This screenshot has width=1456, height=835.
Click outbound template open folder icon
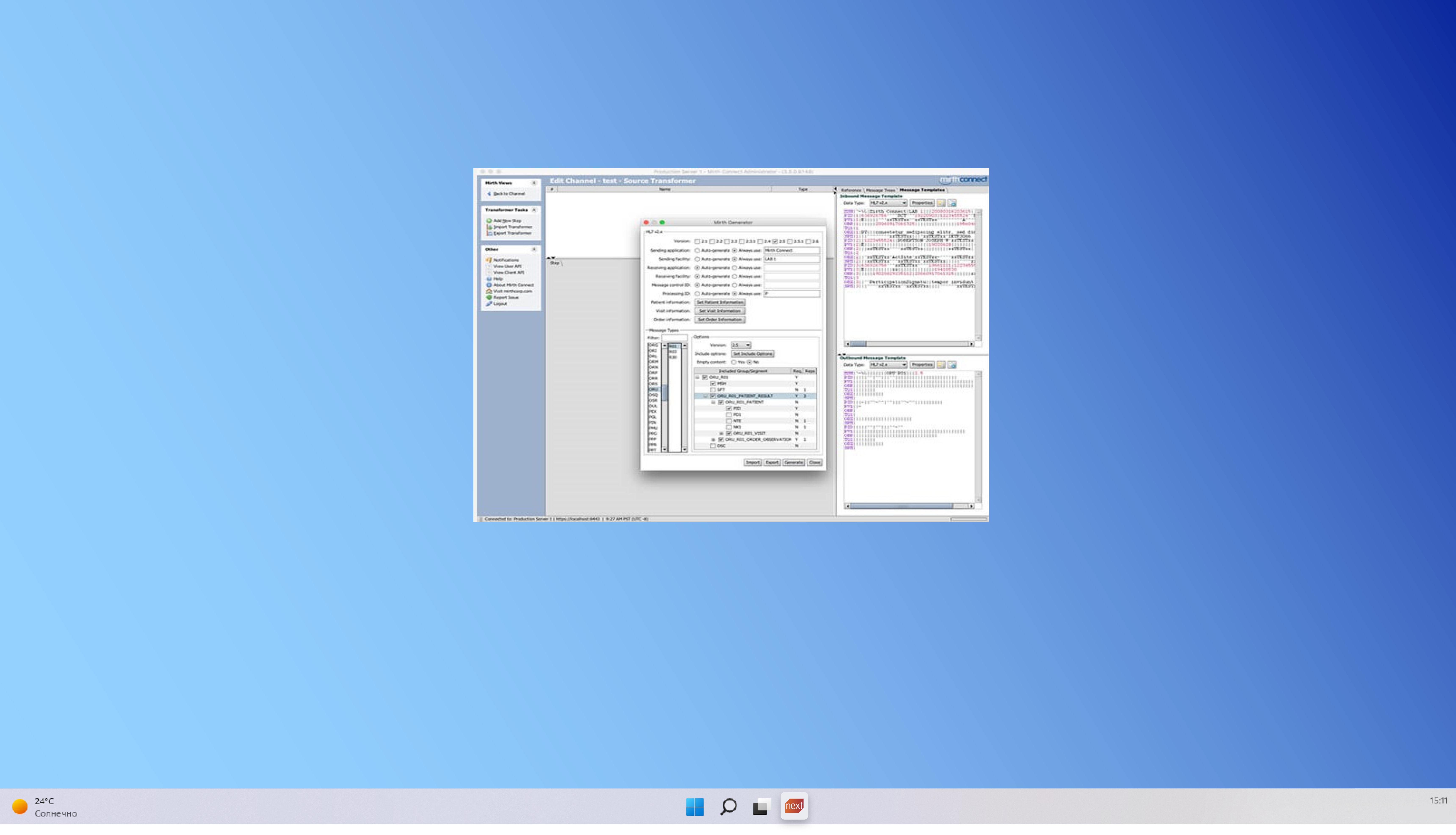941,365
